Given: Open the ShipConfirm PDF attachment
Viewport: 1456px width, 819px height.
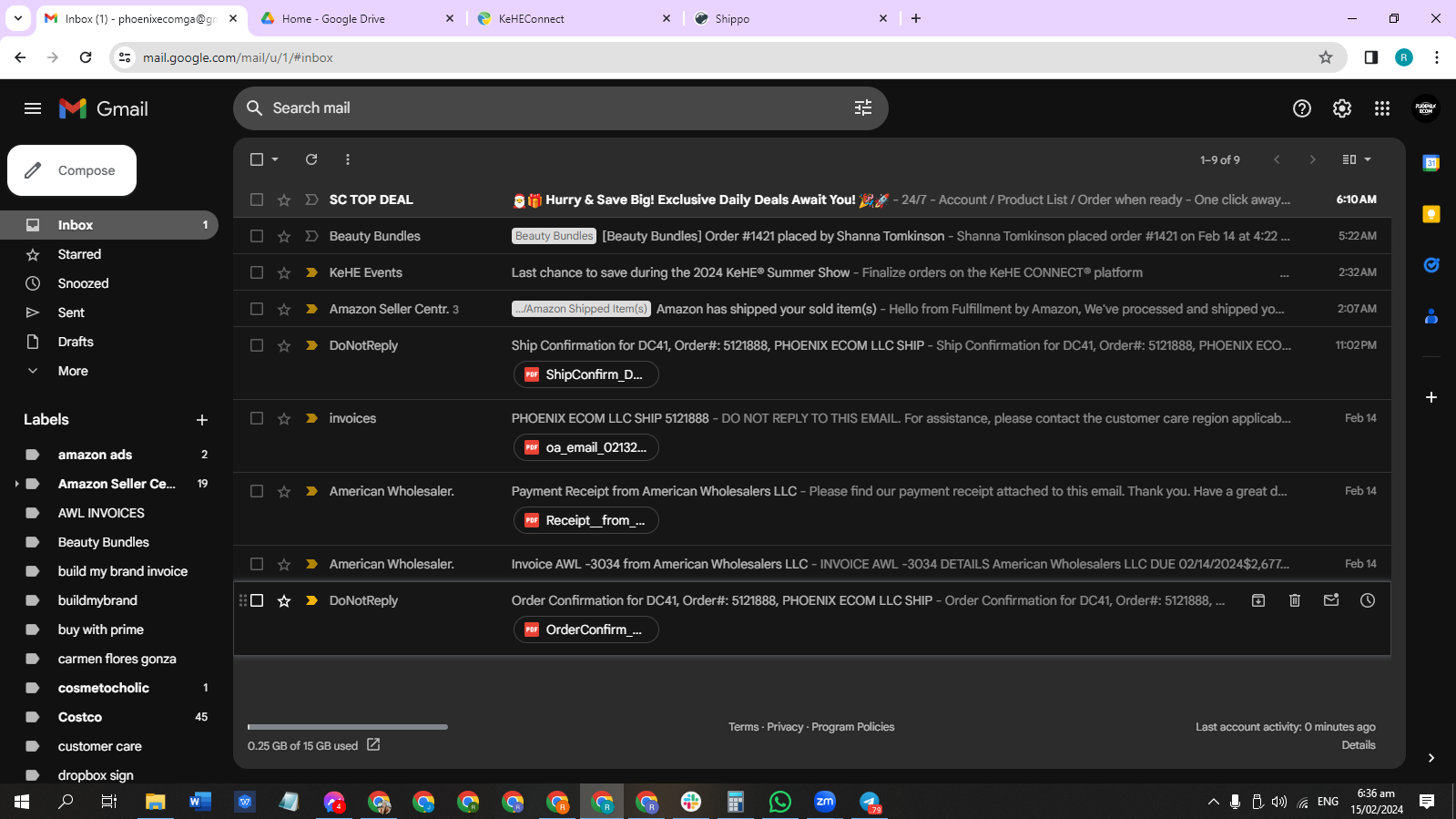Looking at the screenshot, I should click(585, 374).
